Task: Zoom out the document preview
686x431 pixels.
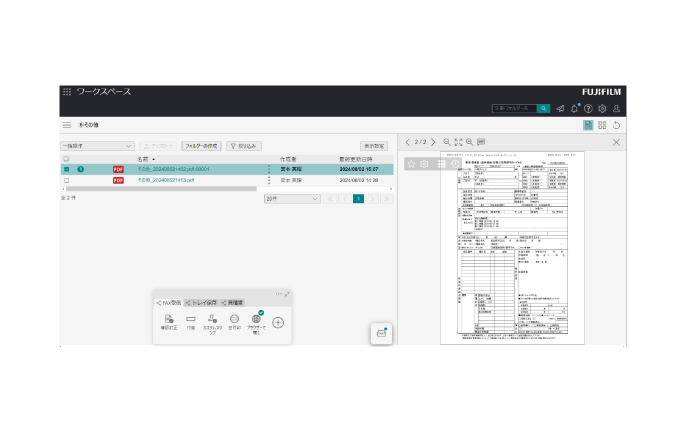Action: coord(447,142)
